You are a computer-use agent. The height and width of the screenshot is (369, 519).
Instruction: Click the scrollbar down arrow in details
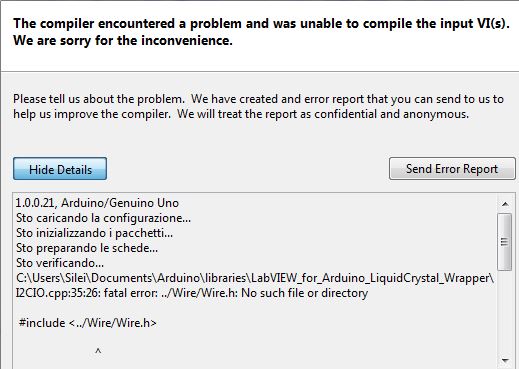pos(505,360)
